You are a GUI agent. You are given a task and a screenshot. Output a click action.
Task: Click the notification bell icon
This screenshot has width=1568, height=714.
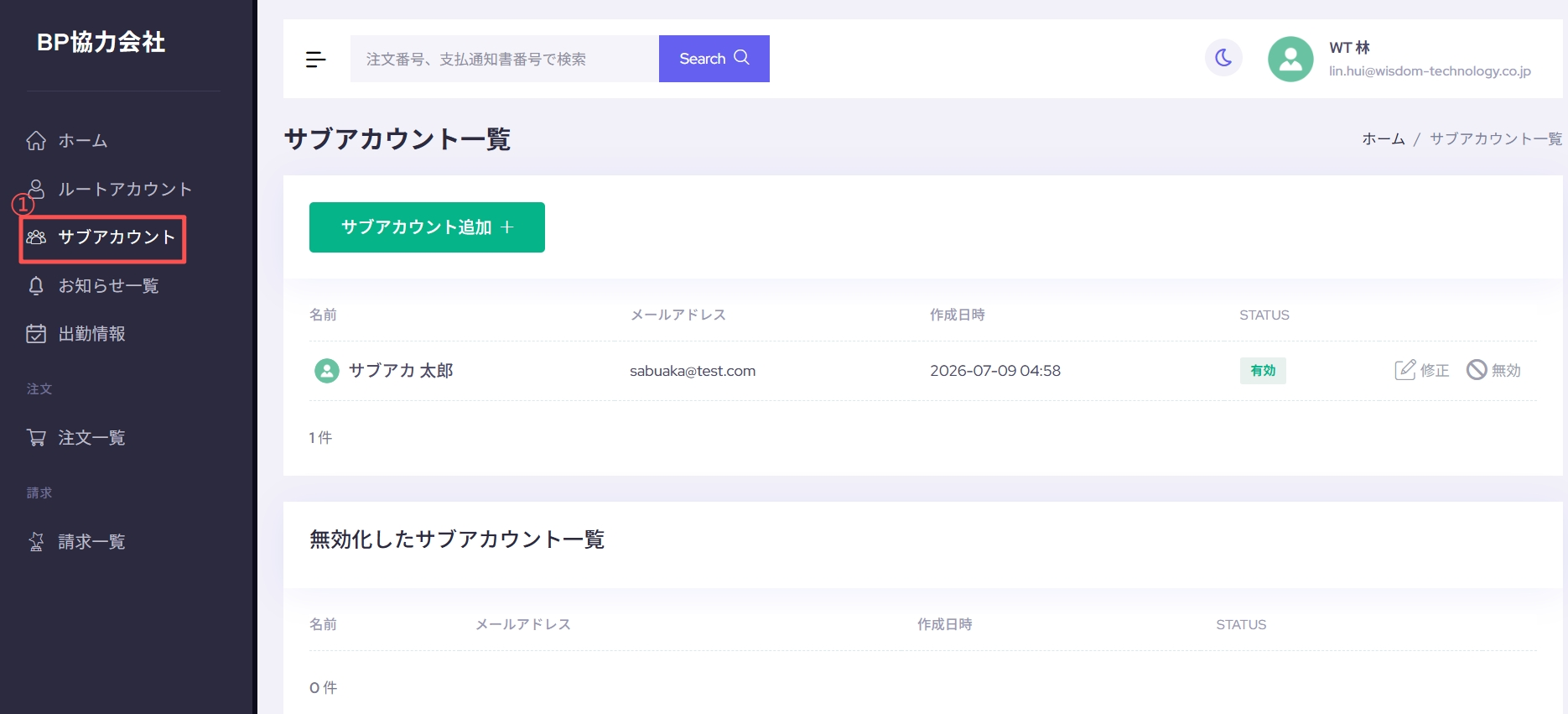click(36, 286)
